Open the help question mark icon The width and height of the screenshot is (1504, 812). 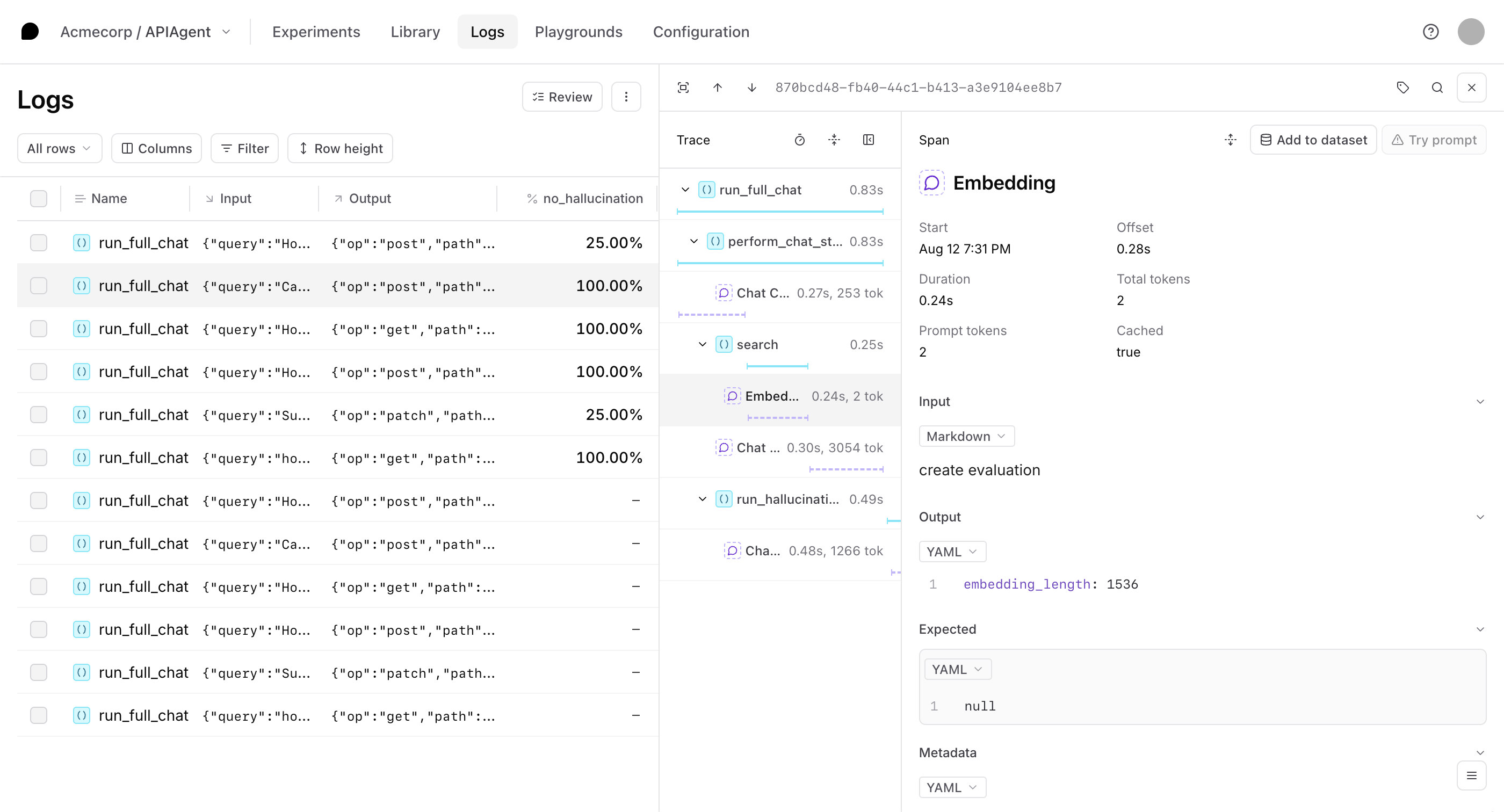coord(1430,32)
